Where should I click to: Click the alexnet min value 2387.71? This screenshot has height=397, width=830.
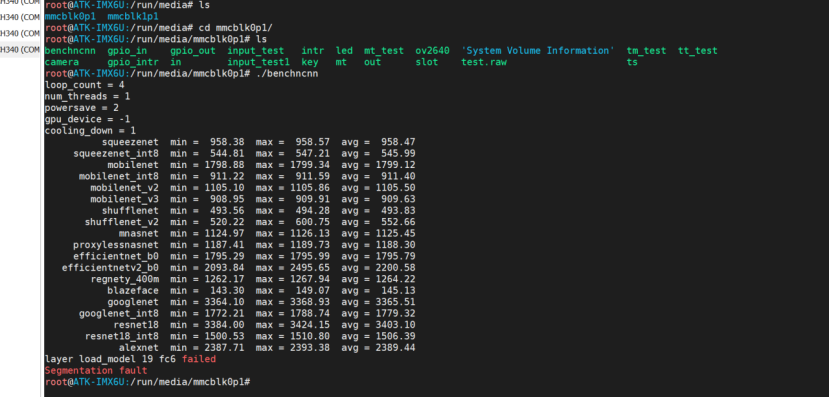point(224,348)
